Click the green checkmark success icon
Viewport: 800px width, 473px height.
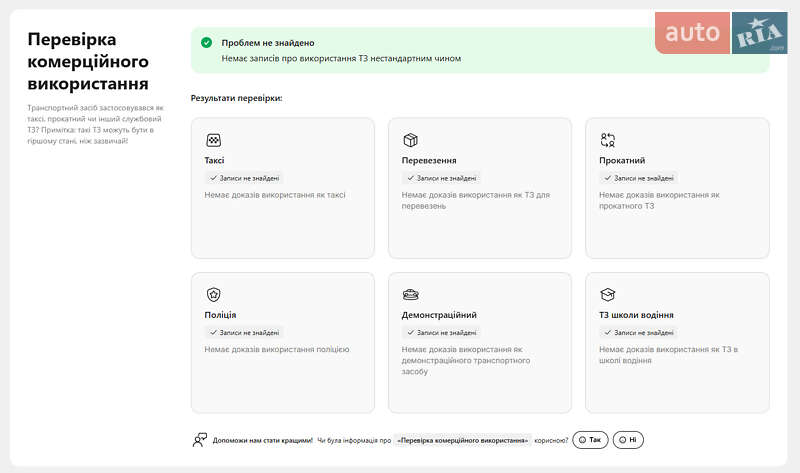206,43
